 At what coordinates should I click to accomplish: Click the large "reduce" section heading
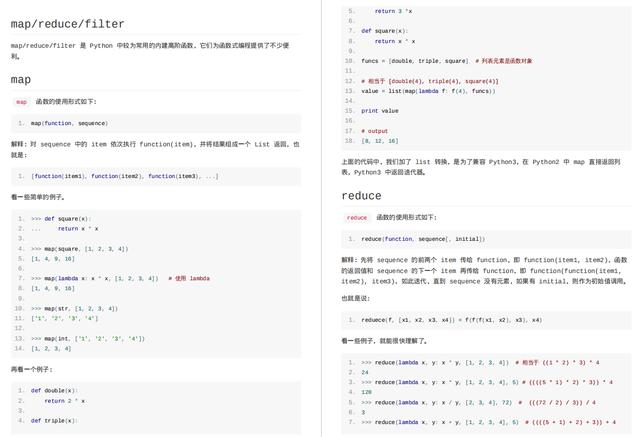361,196
